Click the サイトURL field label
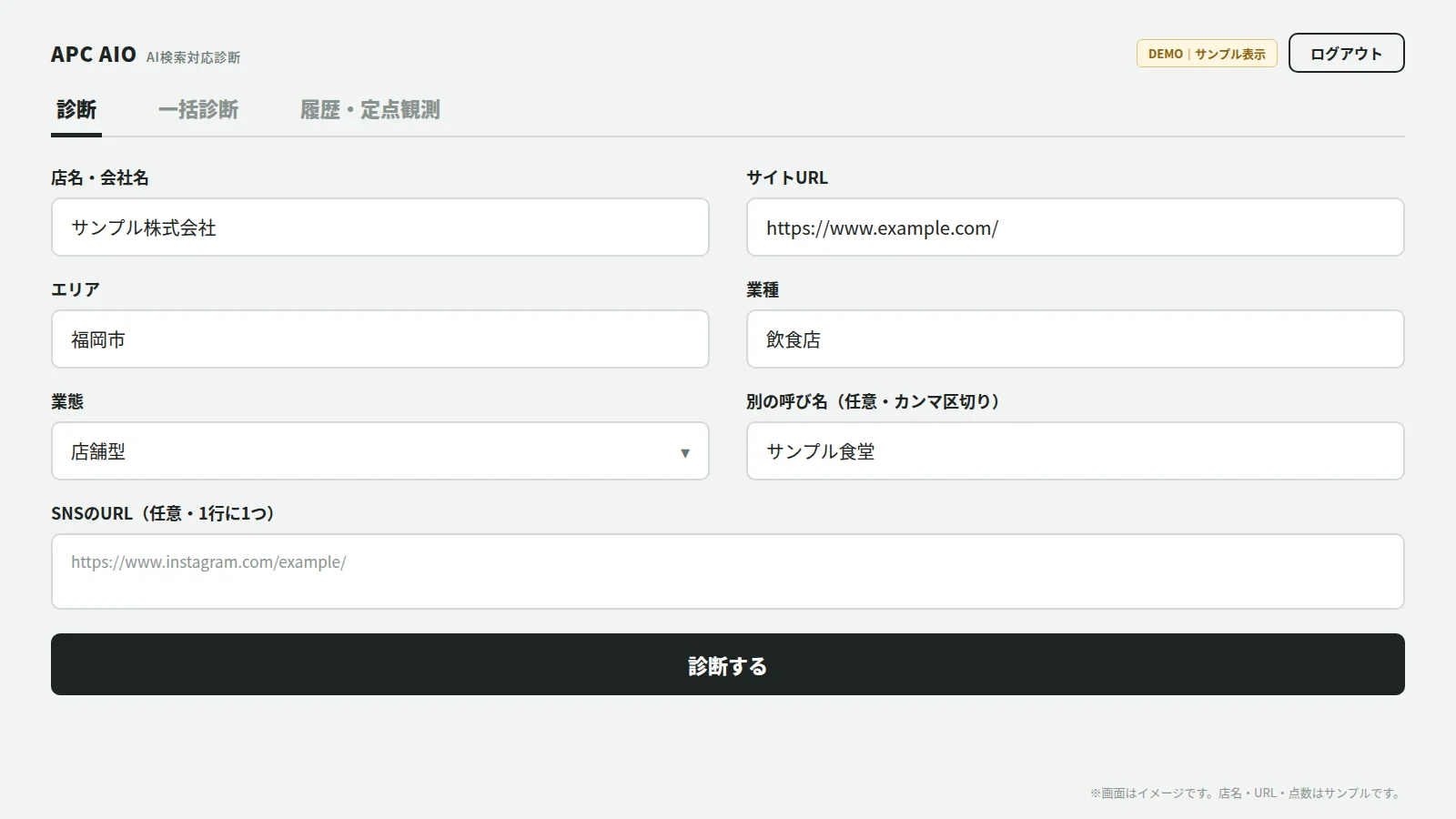 coord(787,177)
